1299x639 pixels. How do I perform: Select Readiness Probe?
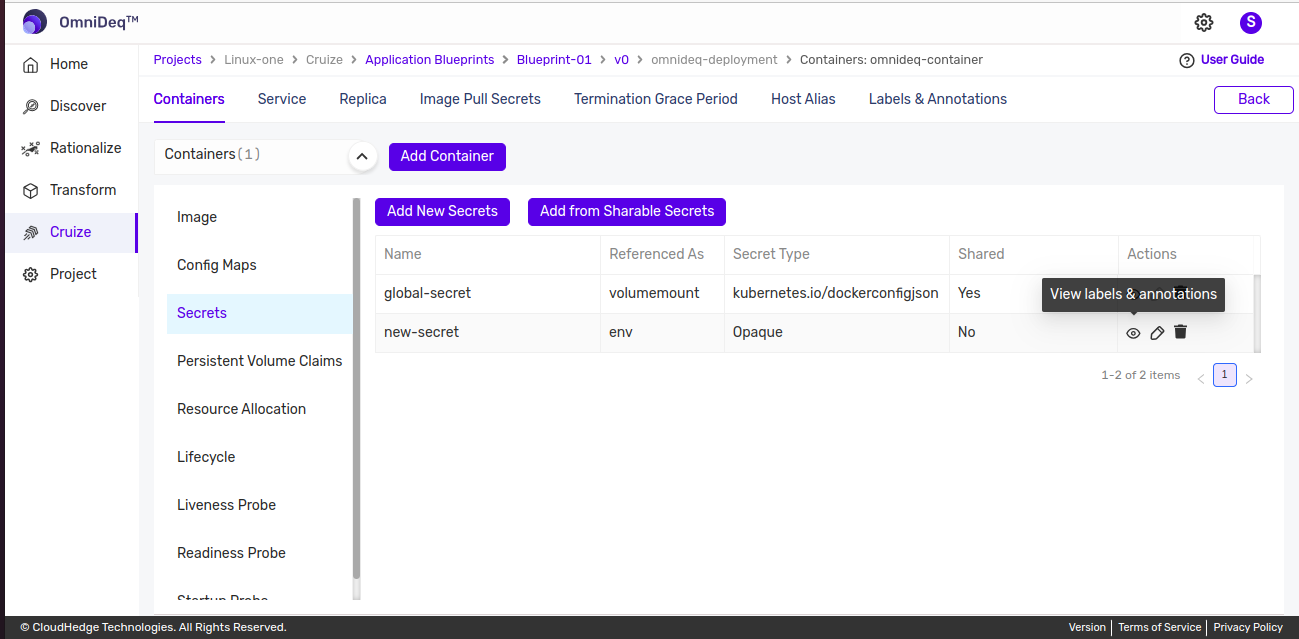coord(260,553)
